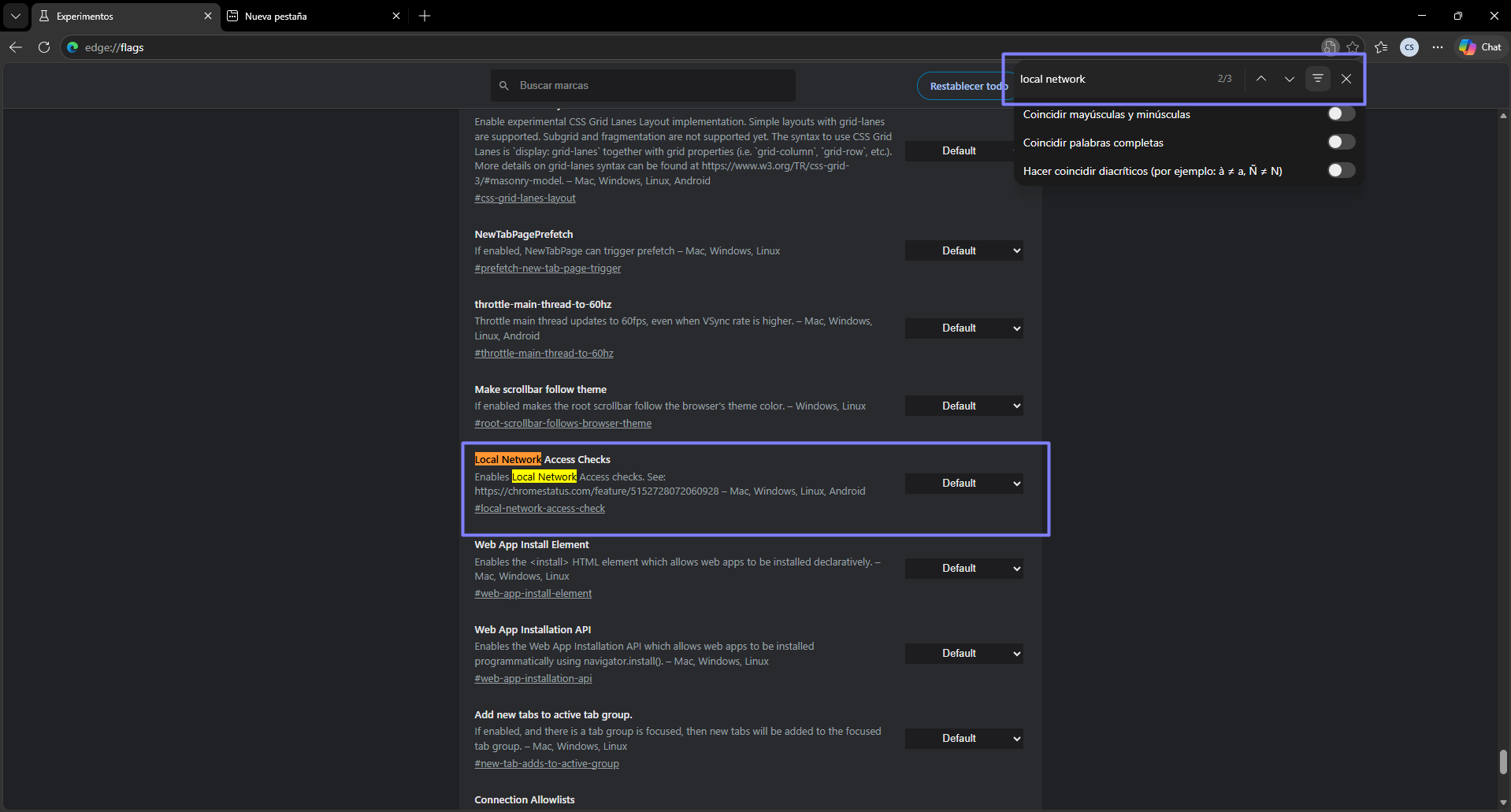Expand the NewTabPagePrefetch Default dropdown

pos(963,251)
